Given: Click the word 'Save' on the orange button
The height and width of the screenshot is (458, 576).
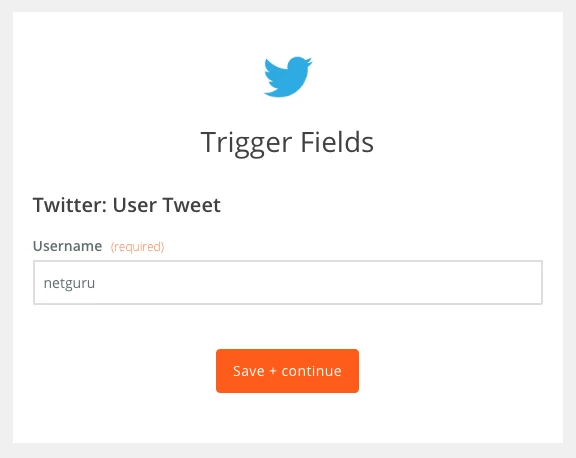Looking at the screenshot, I should (249, 371).
